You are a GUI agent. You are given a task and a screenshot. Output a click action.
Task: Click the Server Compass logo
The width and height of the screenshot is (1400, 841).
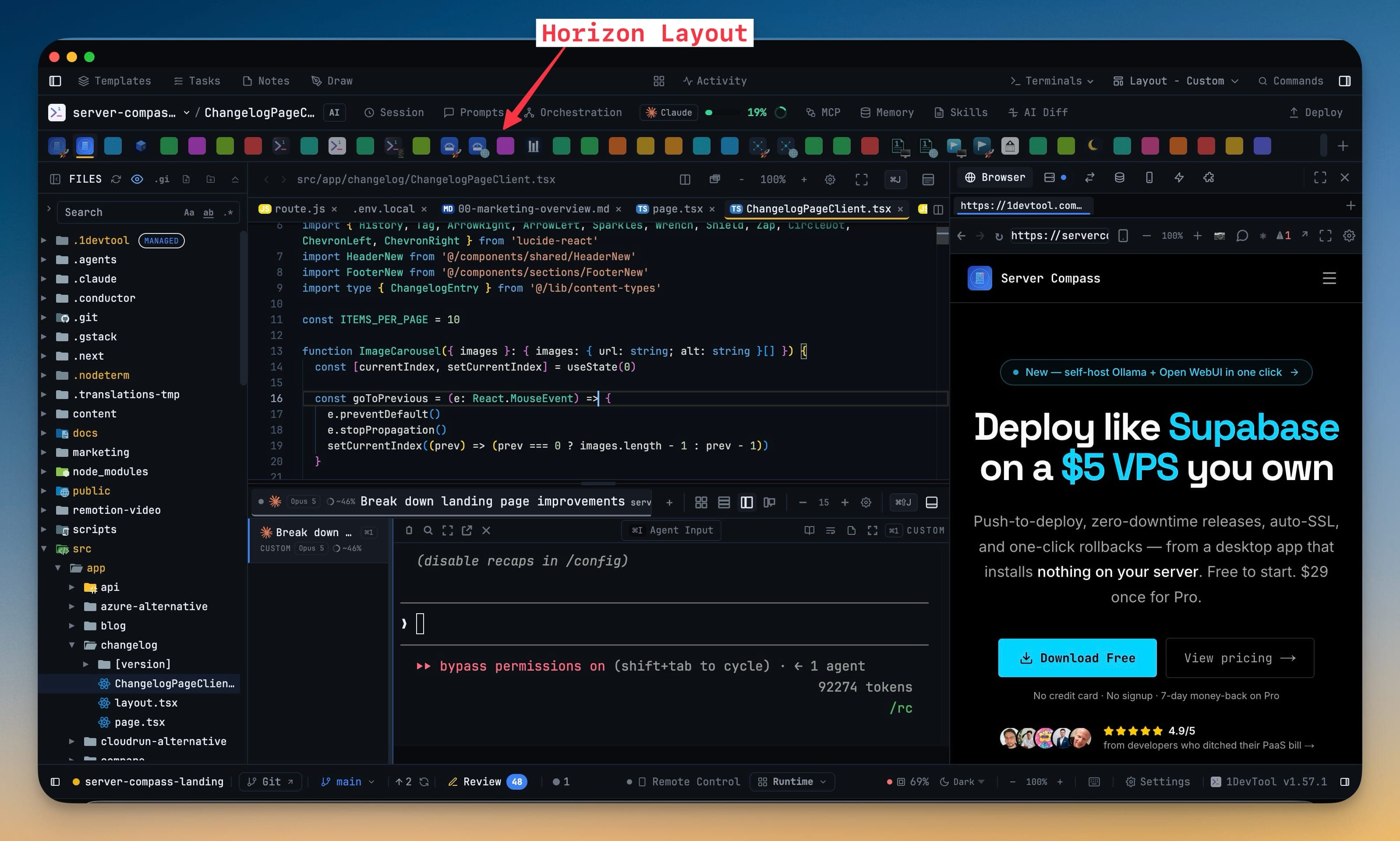click(x=979, y=278)
